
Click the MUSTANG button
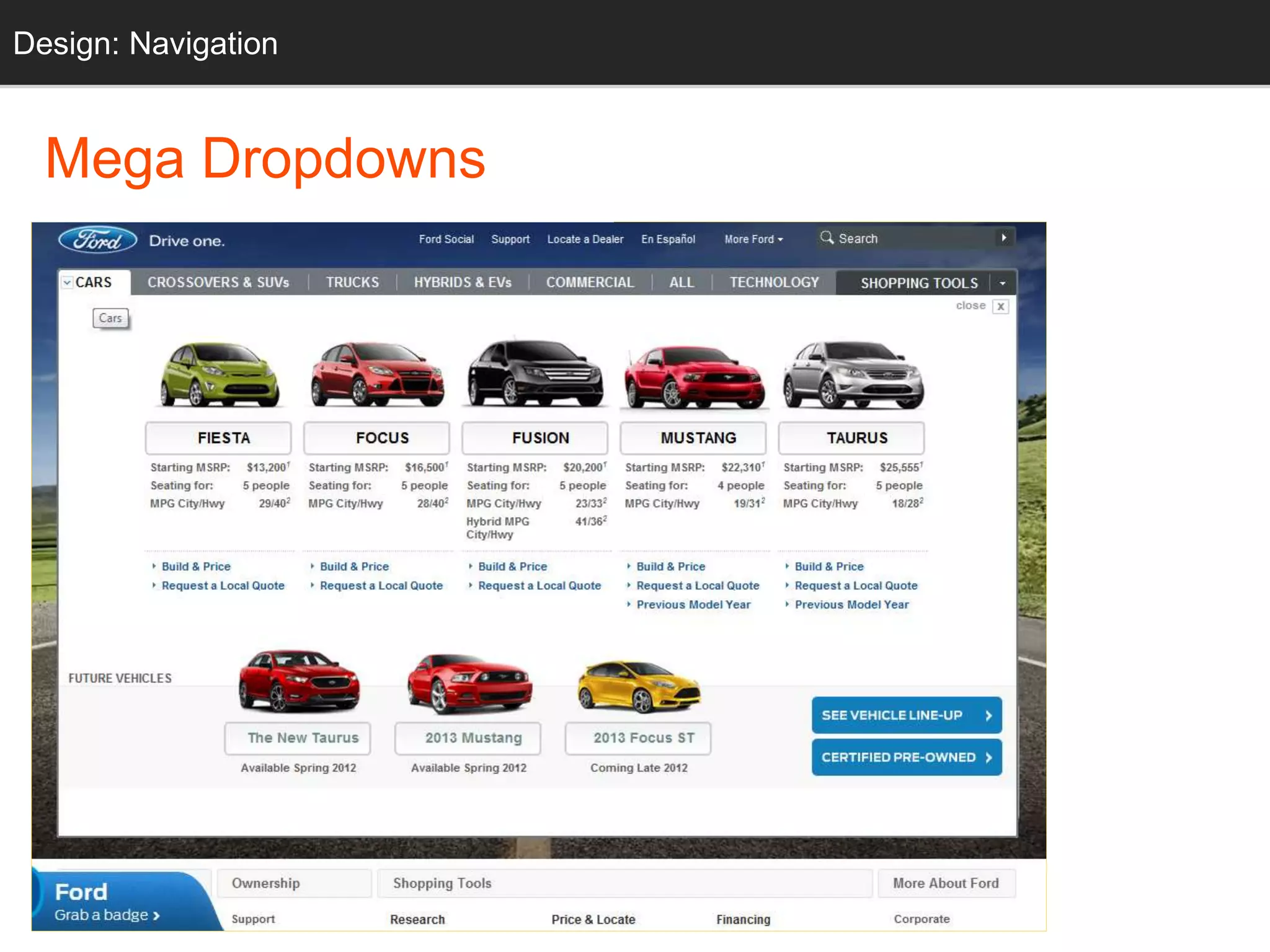point(693,438)
